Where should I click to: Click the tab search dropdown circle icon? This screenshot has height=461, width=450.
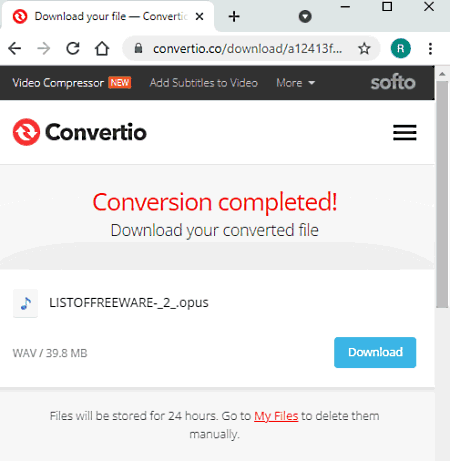coord(305,16)
